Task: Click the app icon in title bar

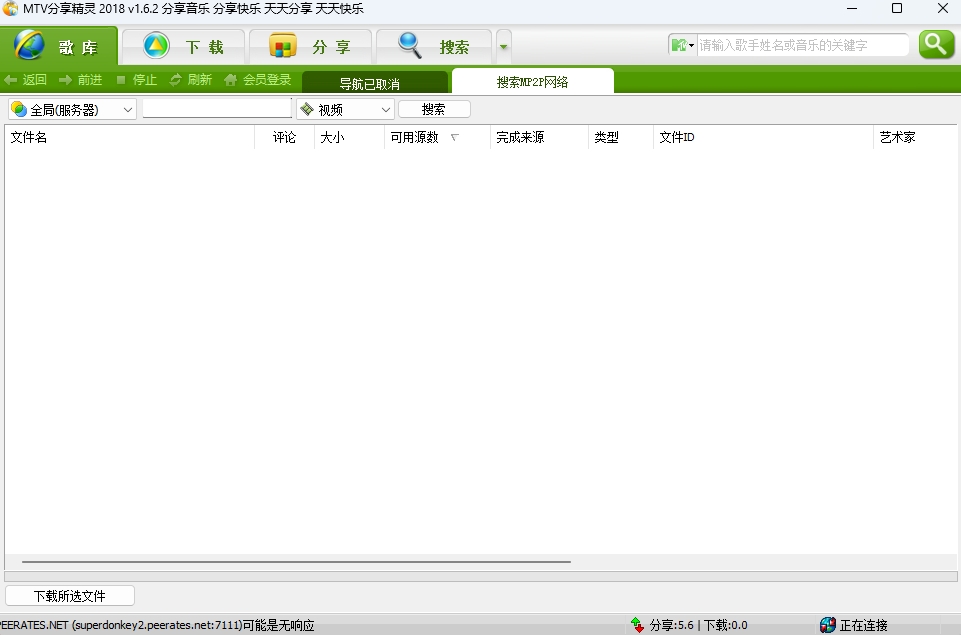Action: tap(10, 9)
